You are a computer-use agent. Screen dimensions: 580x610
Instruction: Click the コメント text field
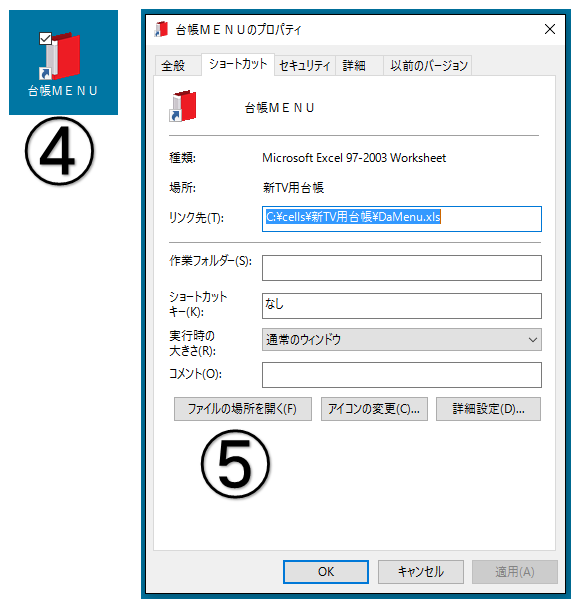(x=401, y=375)
